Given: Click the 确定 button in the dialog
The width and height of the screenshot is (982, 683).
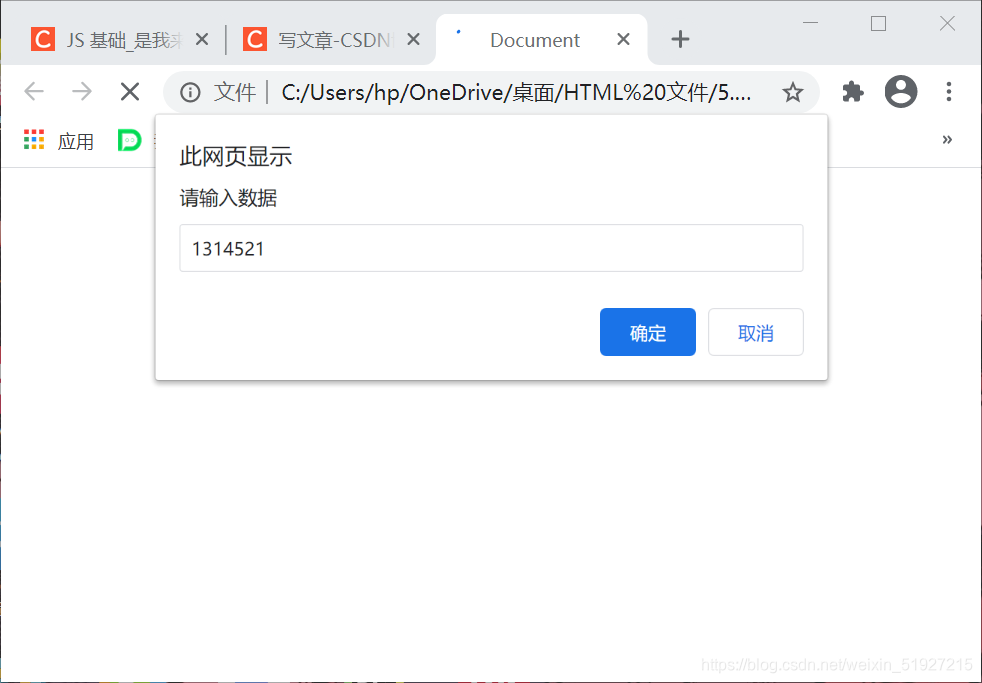Looking at the screenshot, I should [647, 332].
